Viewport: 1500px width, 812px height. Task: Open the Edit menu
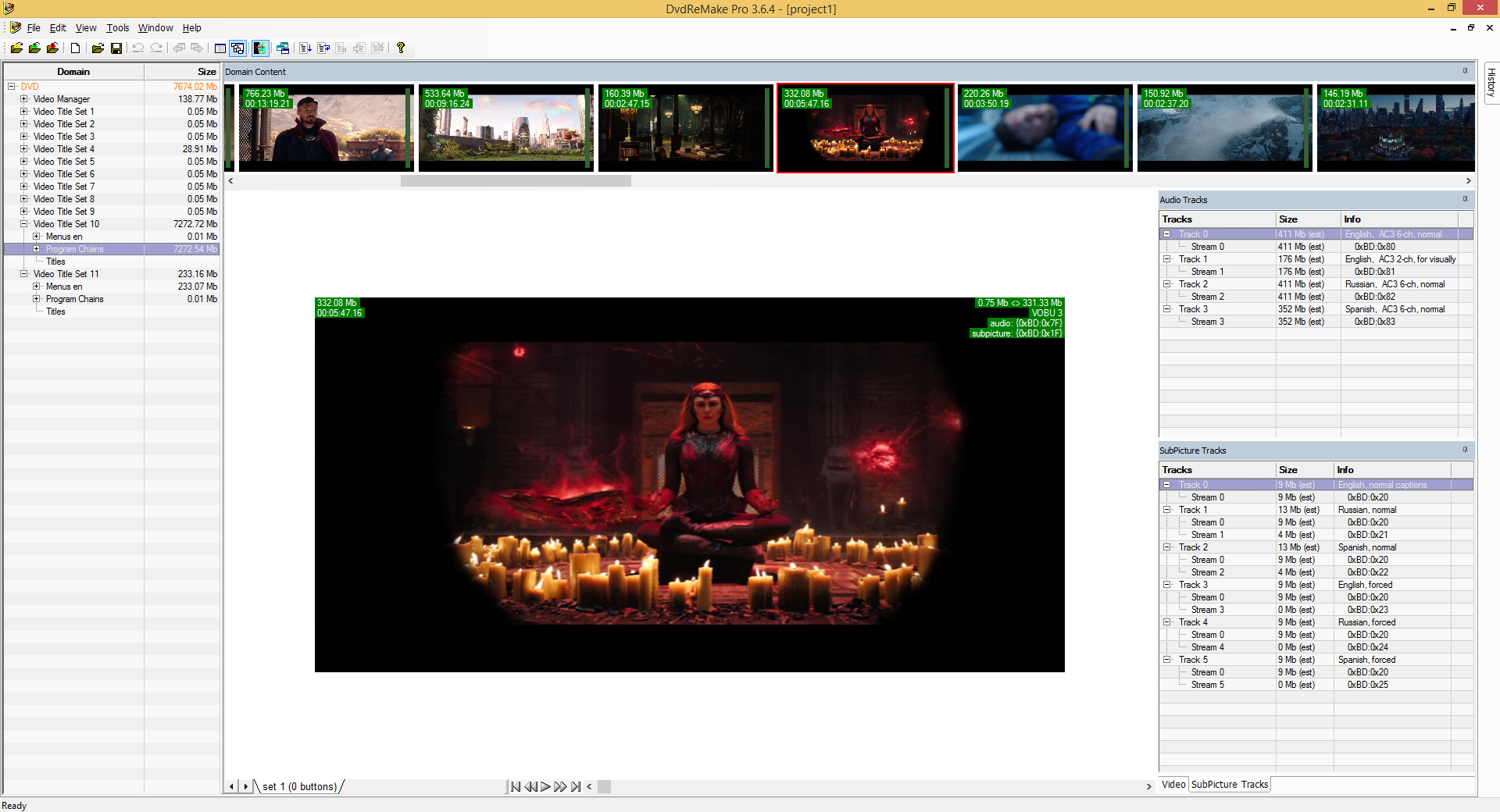[x=58, y=28]
